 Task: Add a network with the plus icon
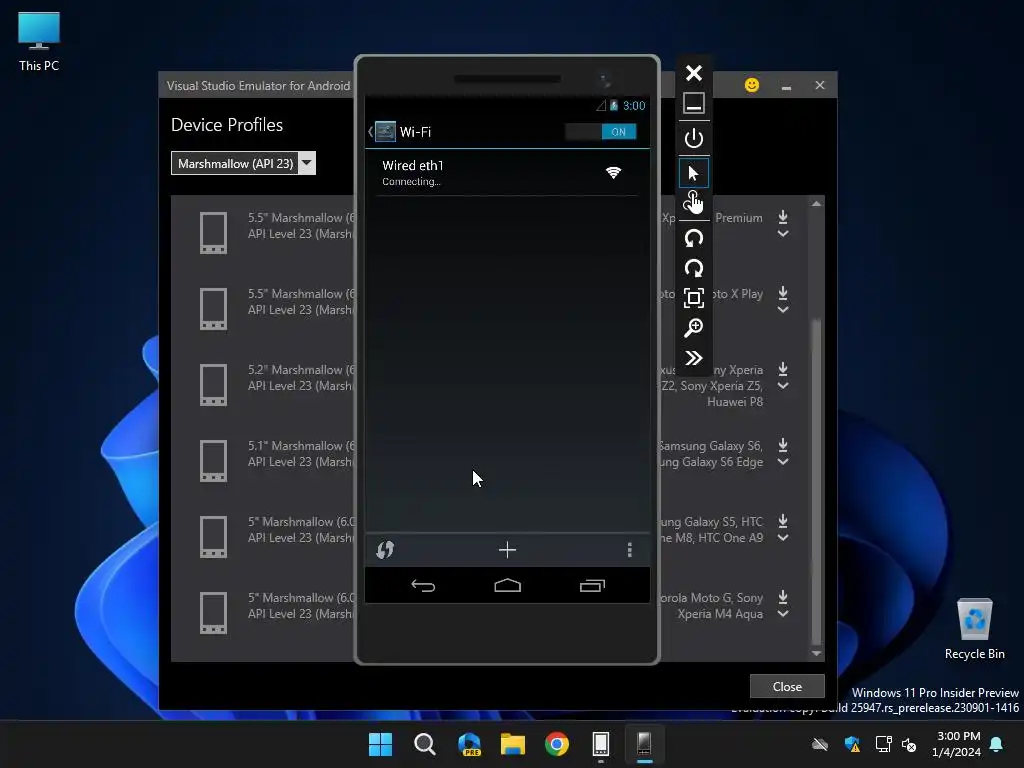point(507,550)
